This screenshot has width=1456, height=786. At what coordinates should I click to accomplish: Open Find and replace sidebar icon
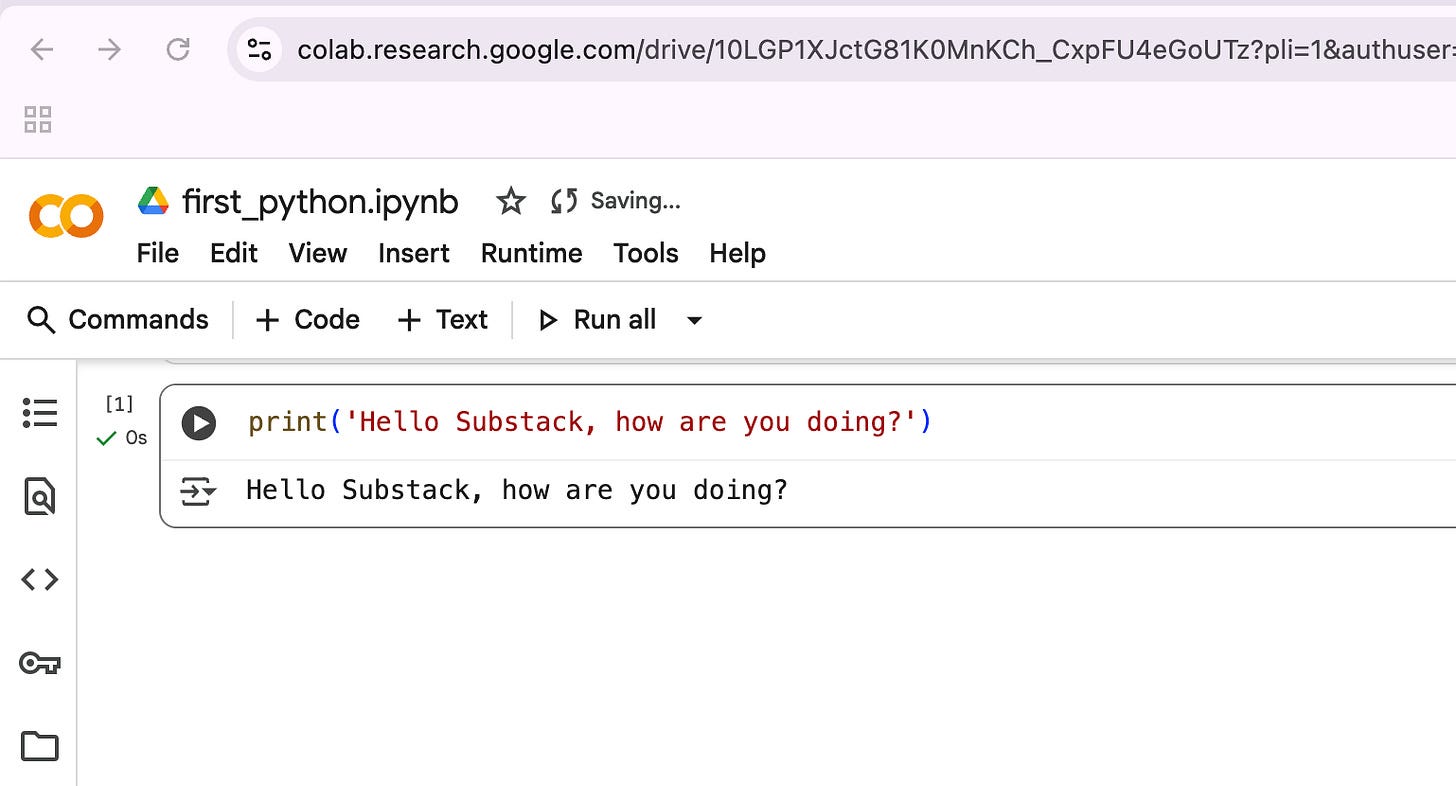(x=40, y=496)
